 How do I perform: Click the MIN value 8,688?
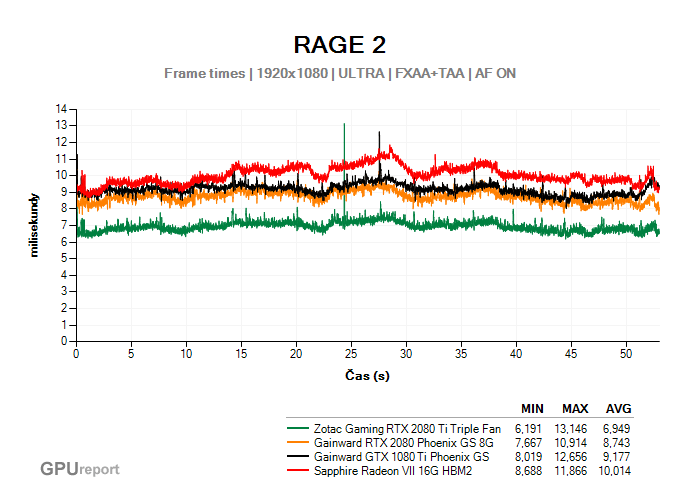click(x=528, y=471)
